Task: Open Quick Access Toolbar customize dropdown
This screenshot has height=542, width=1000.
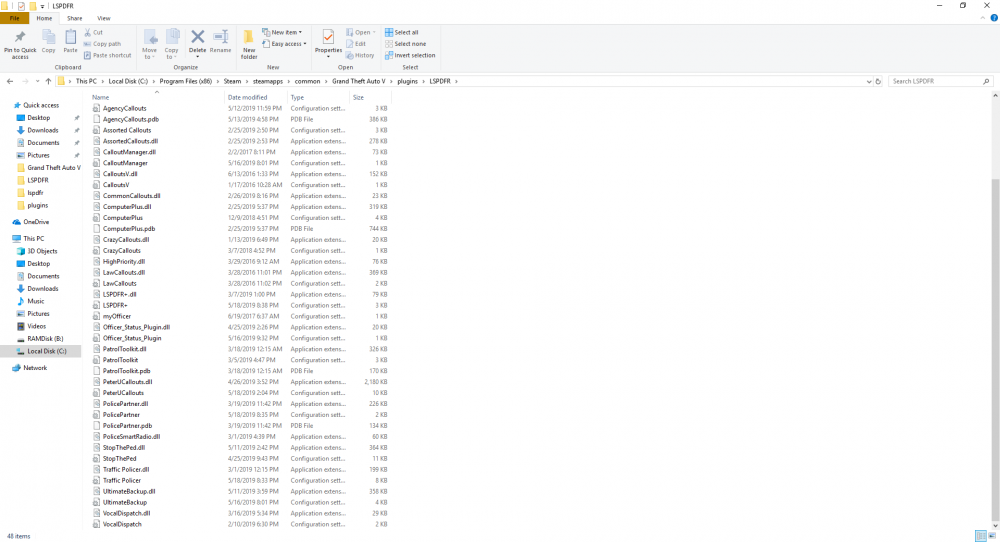Action: click(x=43, y=6)
